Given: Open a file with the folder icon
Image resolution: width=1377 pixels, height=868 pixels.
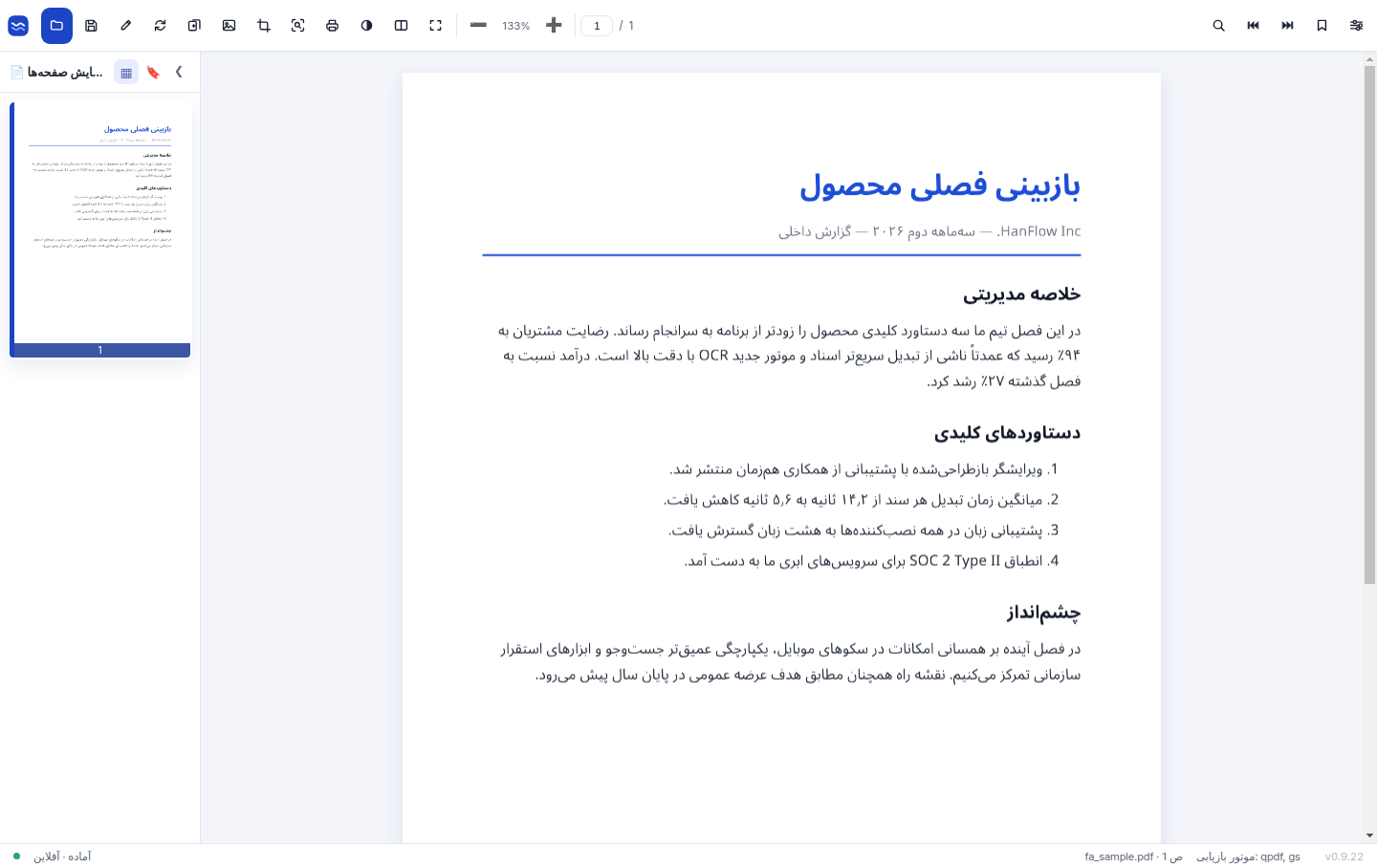Looking at the screenshot, I should [x=56, y=26].
